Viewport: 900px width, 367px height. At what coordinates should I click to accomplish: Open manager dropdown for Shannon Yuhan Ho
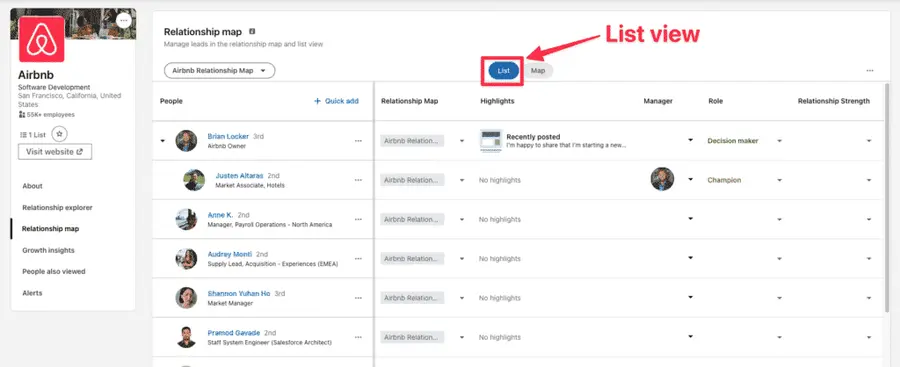pyautogui.click(x=690, y=297)
